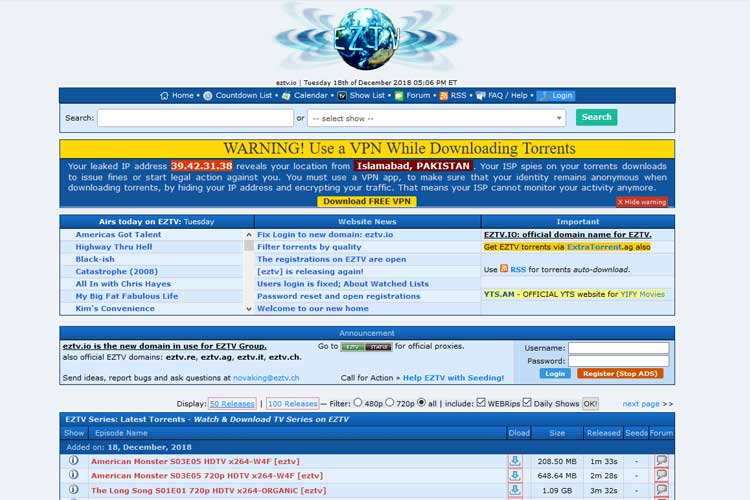Open Black-ish show link
This screenshot has width=750, height=500.
[x=95, y=259]
